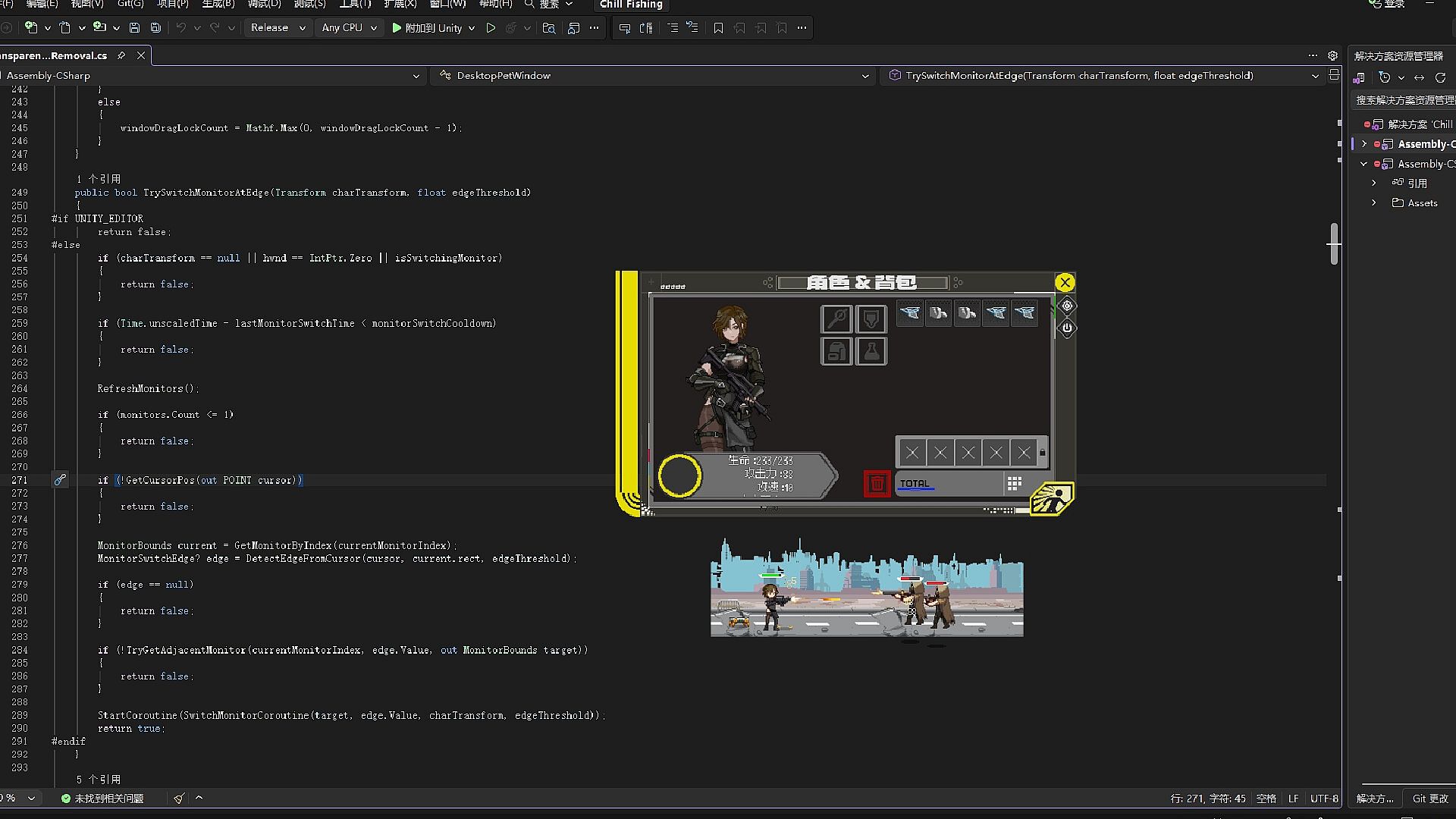Refresh the Solution Explorer tree
1456x819 pixels.
pyautogui.click(x=1440, y=77)
